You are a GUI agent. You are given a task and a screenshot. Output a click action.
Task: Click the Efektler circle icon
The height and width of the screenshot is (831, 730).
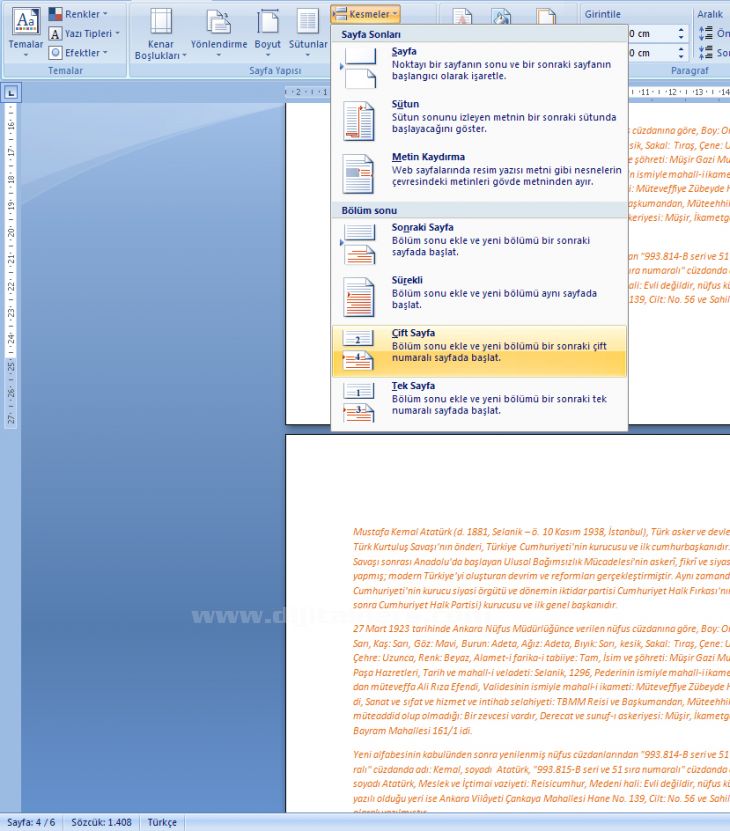(x=55, y=52)
